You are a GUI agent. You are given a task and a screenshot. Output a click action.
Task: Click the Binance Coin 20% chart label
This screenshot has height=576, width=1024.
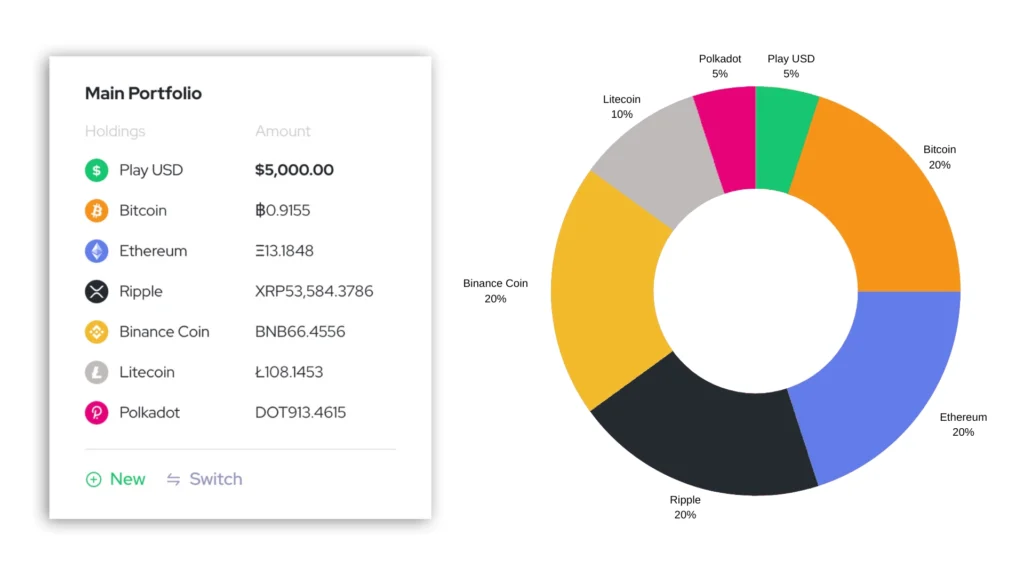point(496,291)
